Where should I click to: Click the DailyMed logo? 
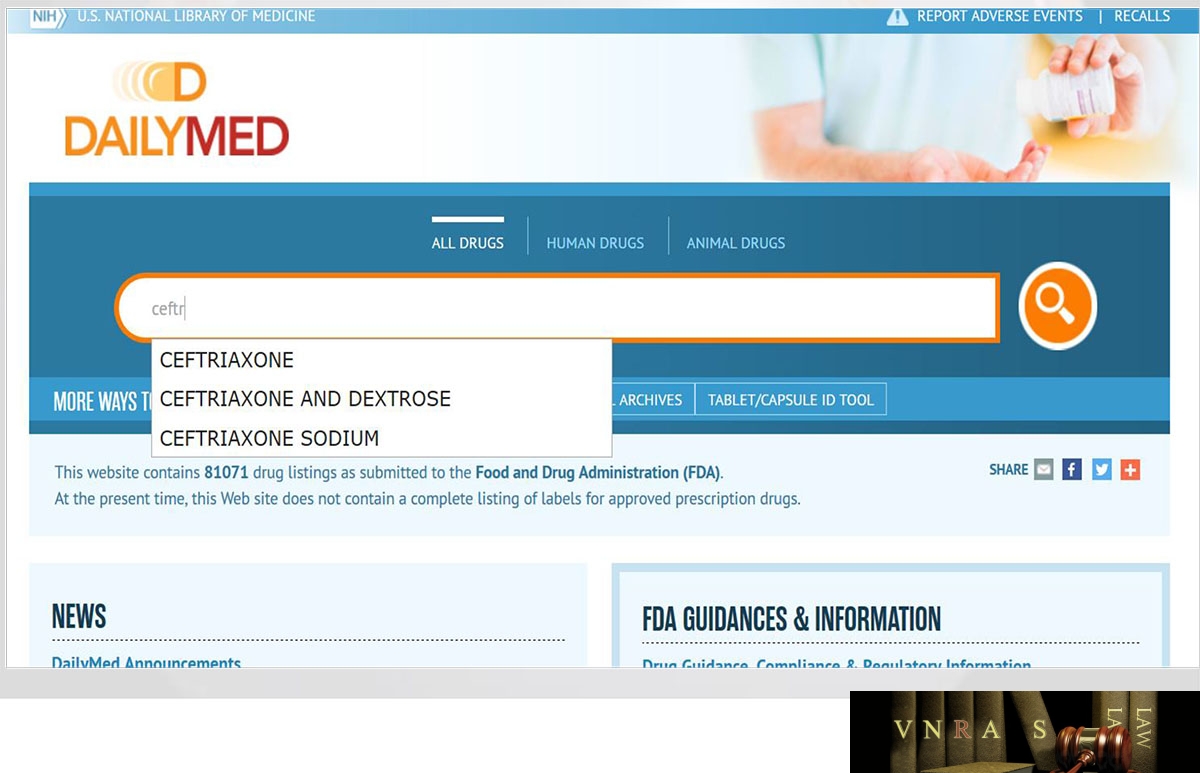click(176, 109)
